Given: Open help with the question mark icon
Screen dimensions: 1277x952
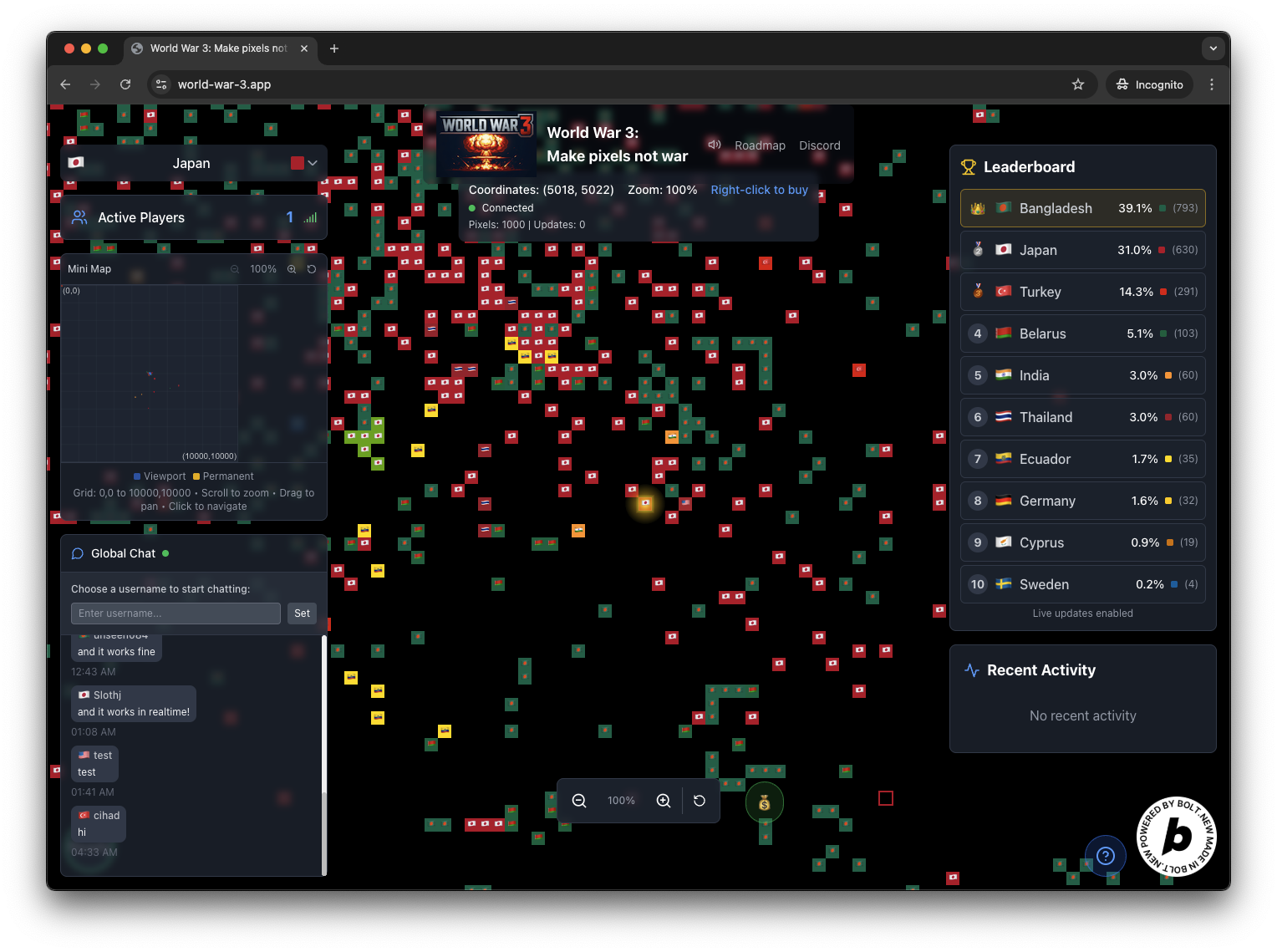Looking at the screenshot, I should click(1106, 856).
